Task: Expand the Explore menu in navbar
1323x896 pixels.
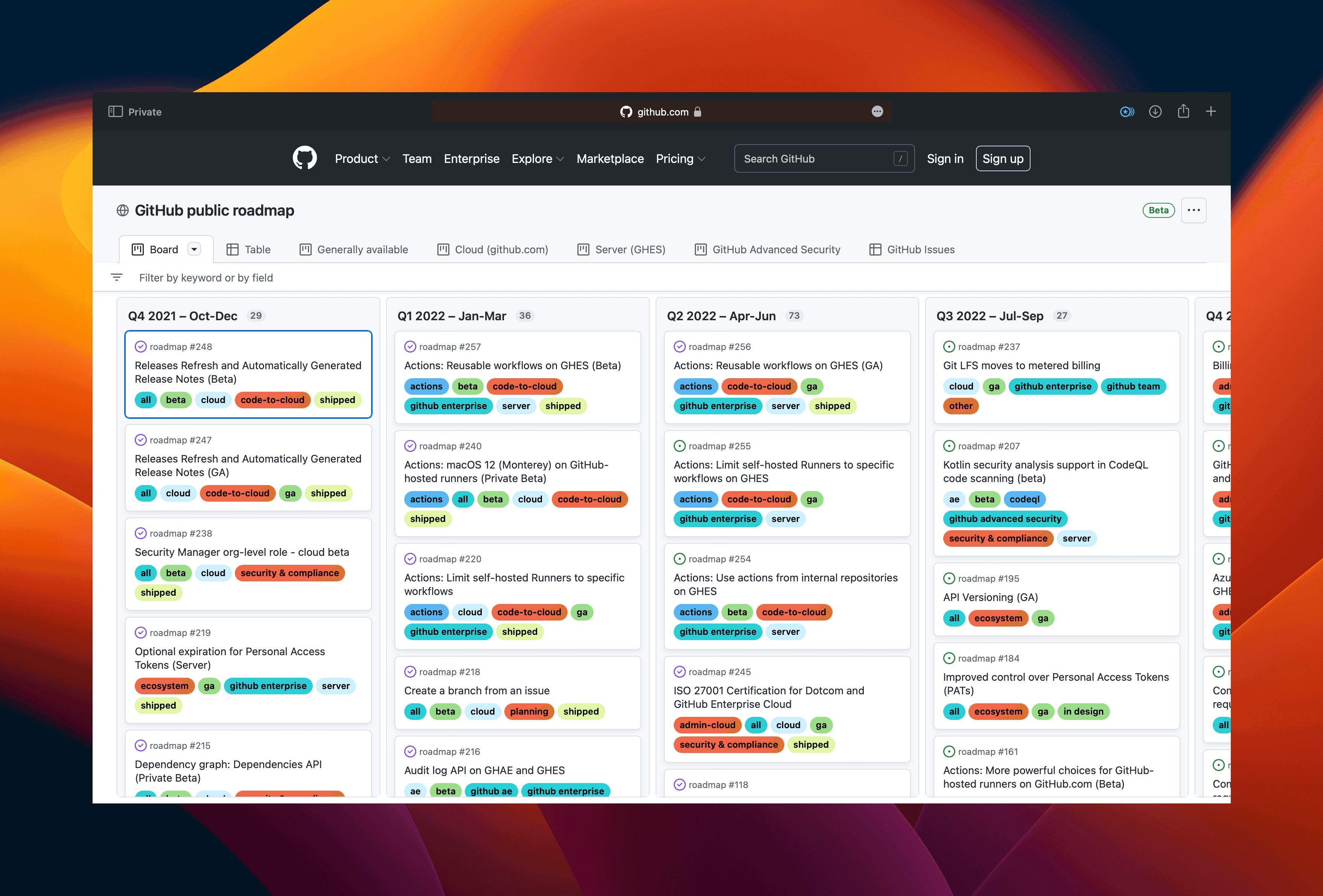Action: point(537,158)
